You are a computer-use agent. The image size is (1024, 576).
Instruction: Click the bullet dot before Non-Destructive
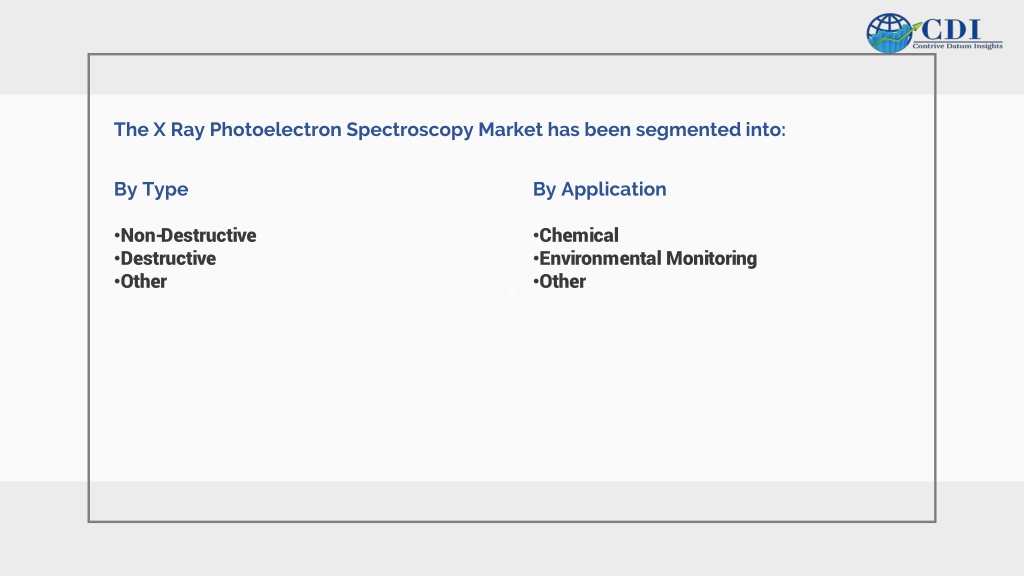pos(117,235)
